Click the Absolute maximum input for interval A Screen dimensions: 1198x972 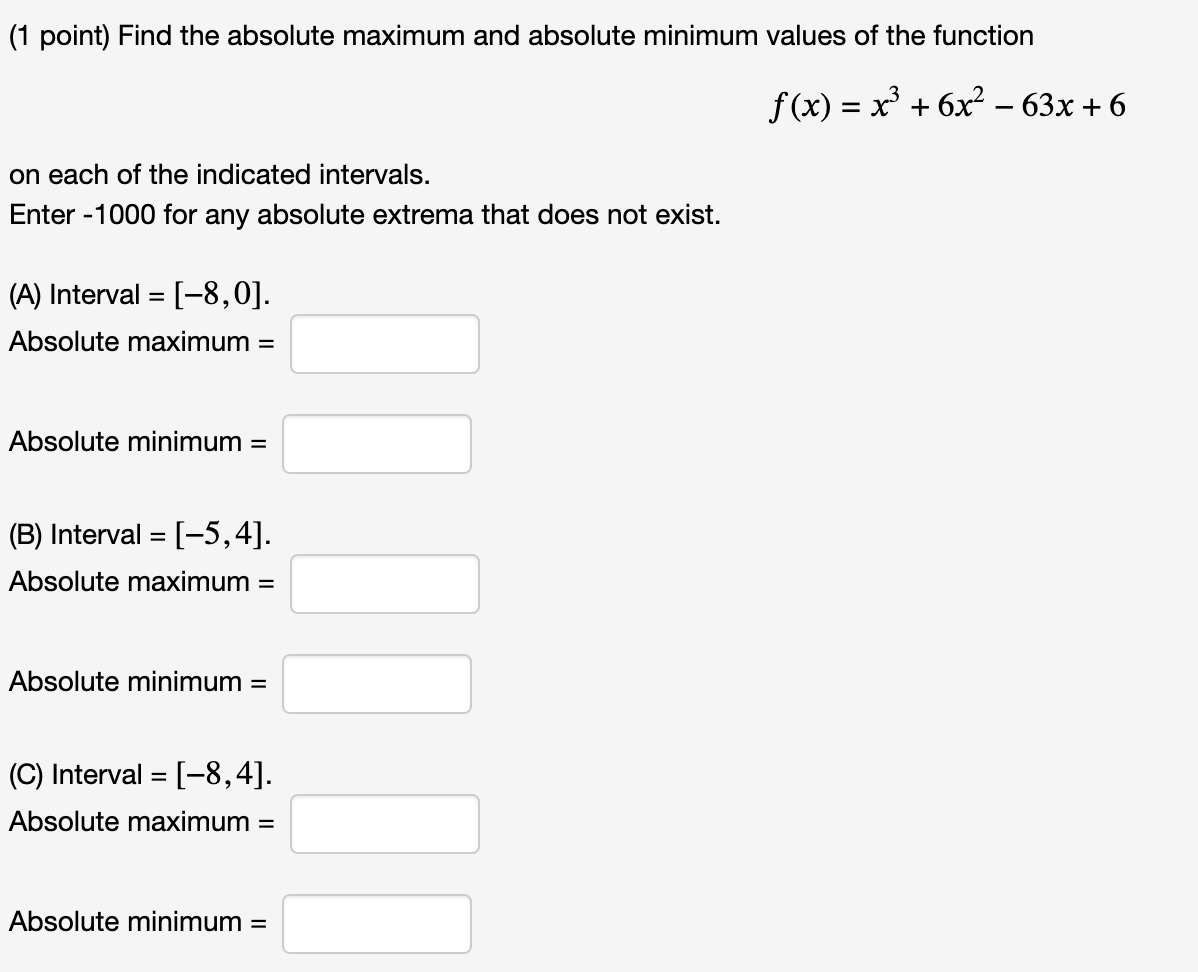pyautogui.click(x=384, y=343)
